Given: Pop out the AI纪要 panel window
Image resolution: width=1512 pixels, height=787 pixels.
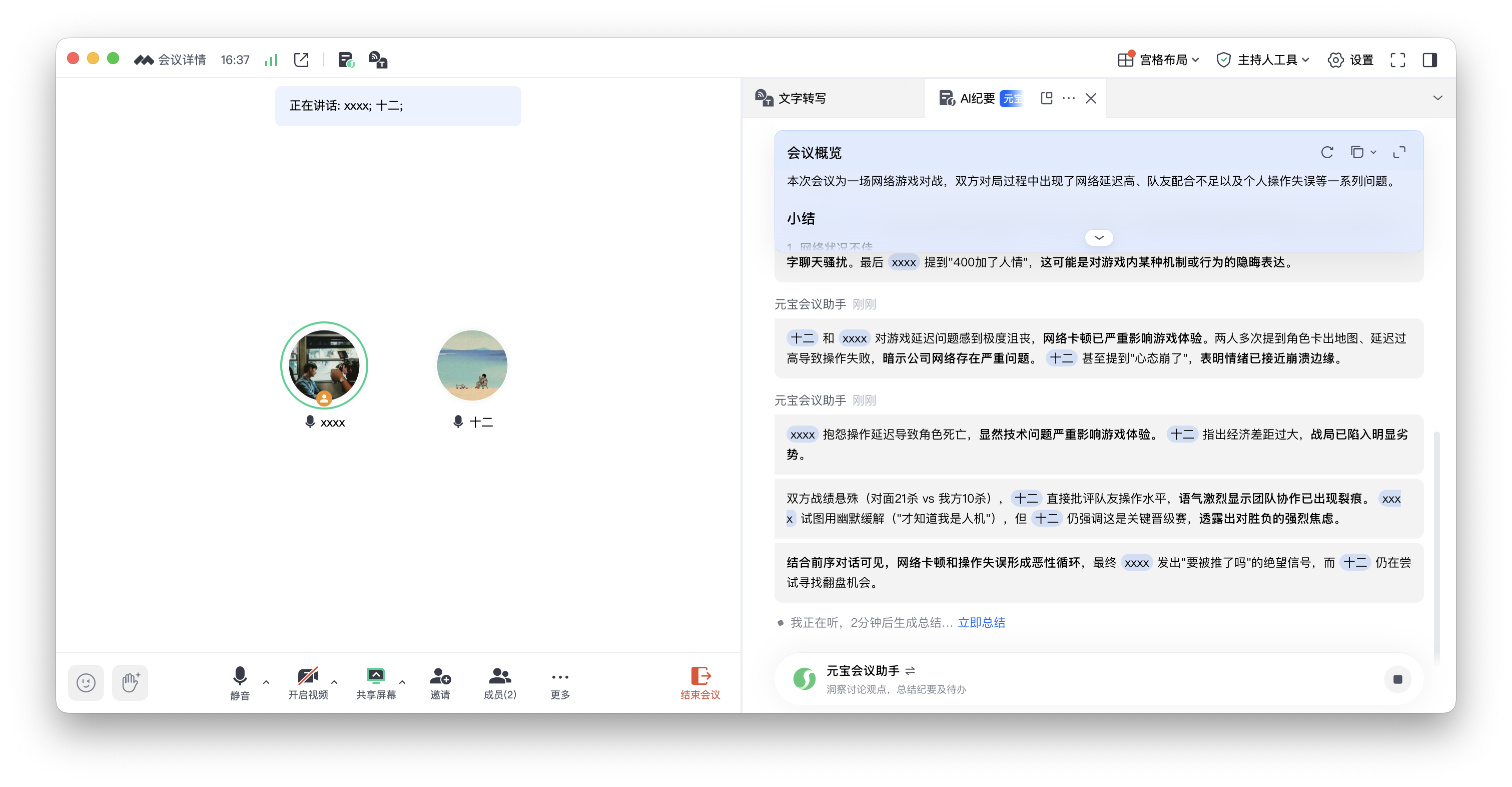Looking at the screenshot, I should pos(1046,98).
